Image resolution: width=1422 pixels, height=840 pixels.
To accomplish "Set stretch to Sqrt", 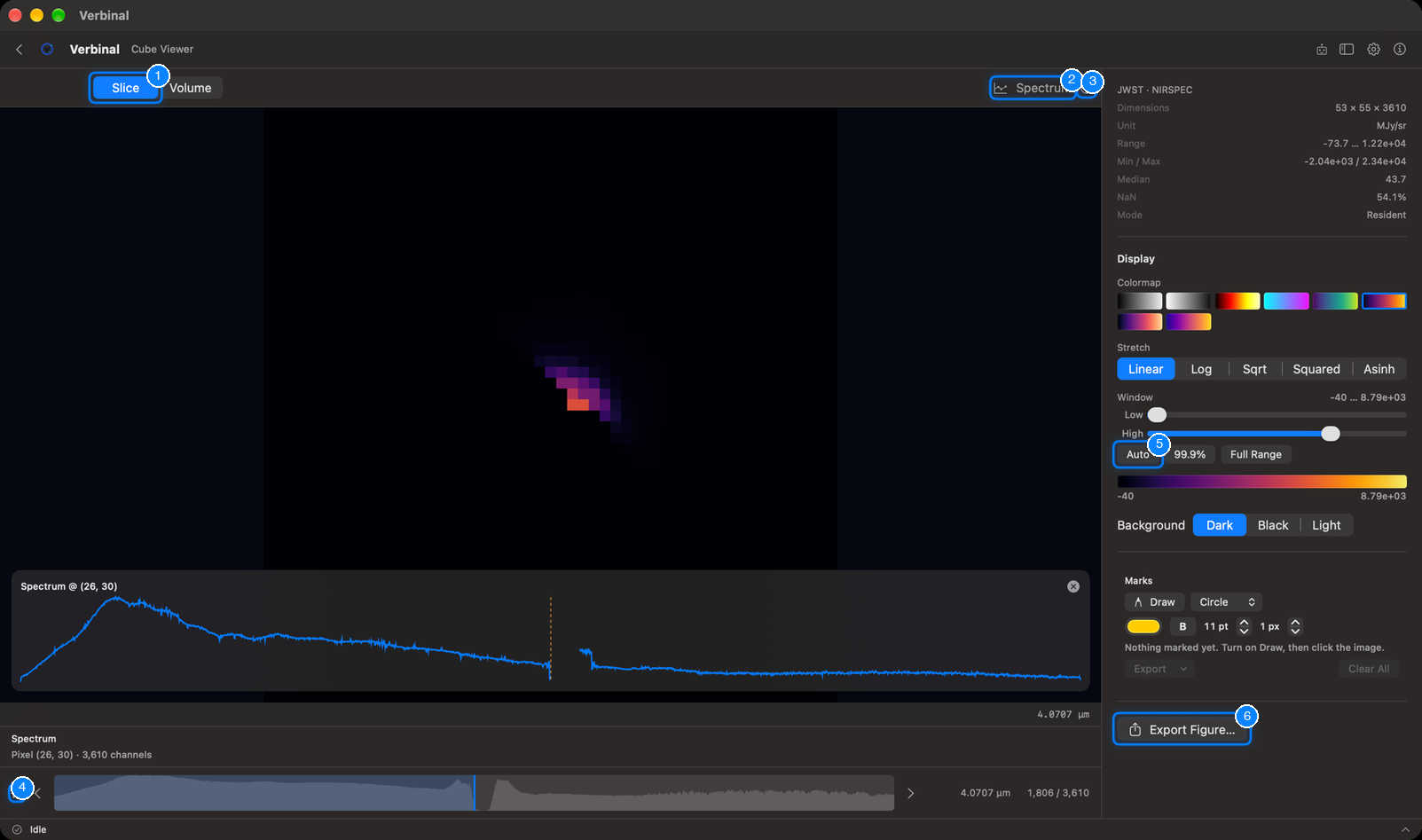I will [x=1254, y=369].
